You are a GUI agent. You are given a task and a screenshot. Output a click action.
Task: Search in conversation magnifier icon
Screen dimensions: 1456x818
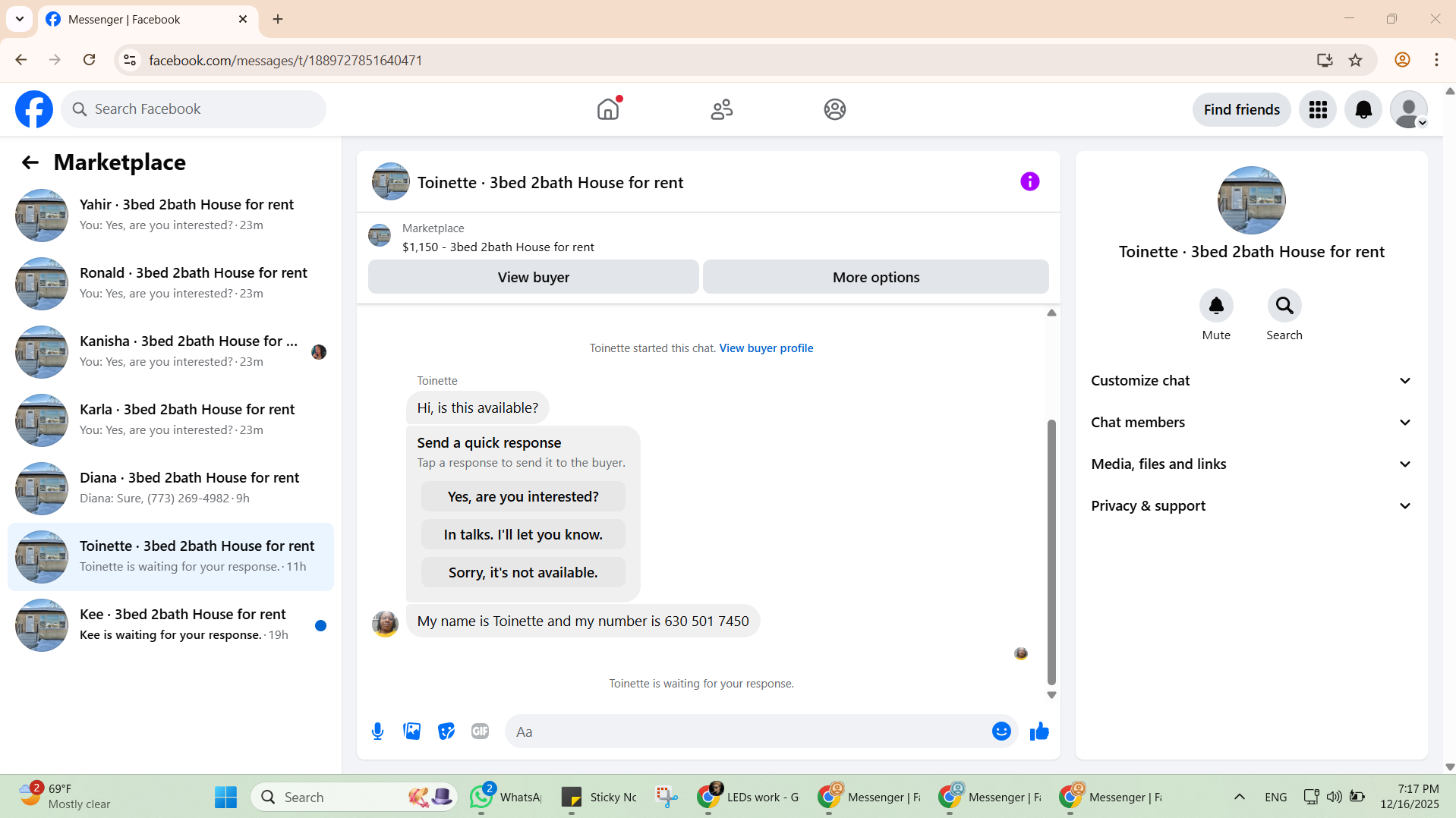[x=1284, y=306]
